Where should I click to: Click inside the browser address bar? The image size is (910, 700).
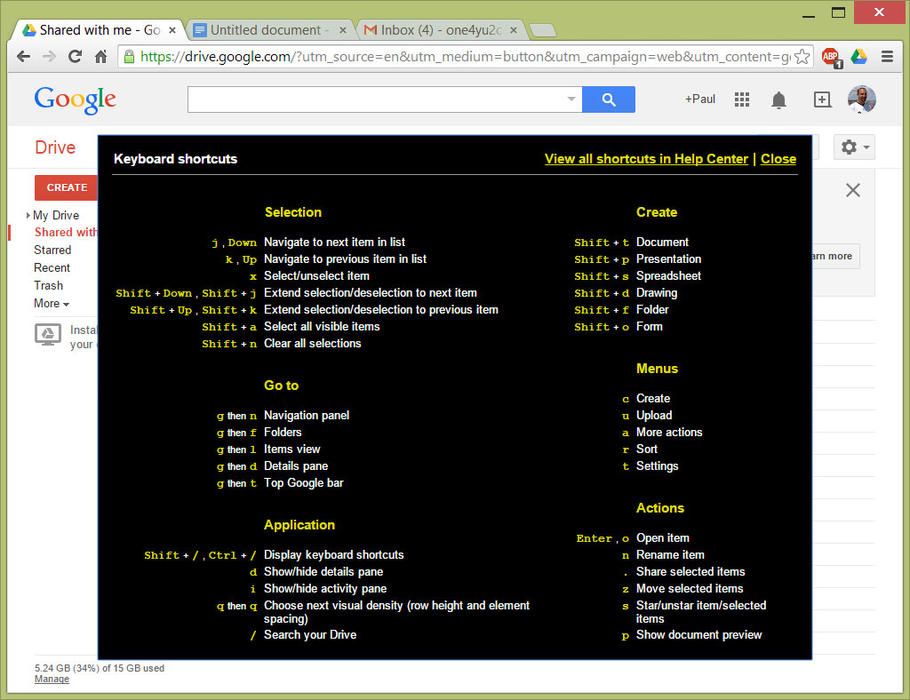(450, 57)
